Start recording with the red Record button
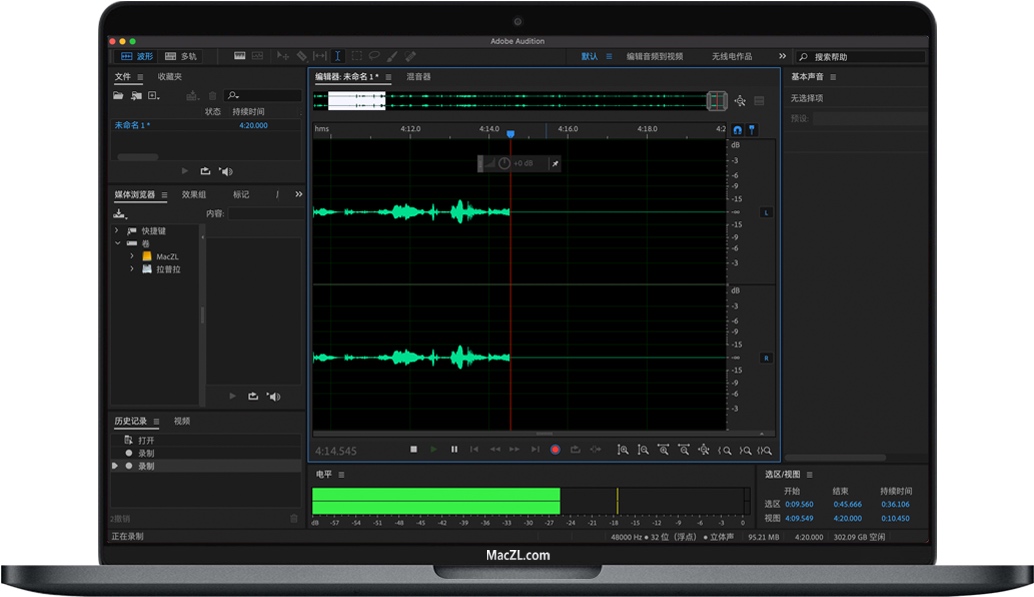Viewport: 1034px width, 597px height. coord(556,449)
